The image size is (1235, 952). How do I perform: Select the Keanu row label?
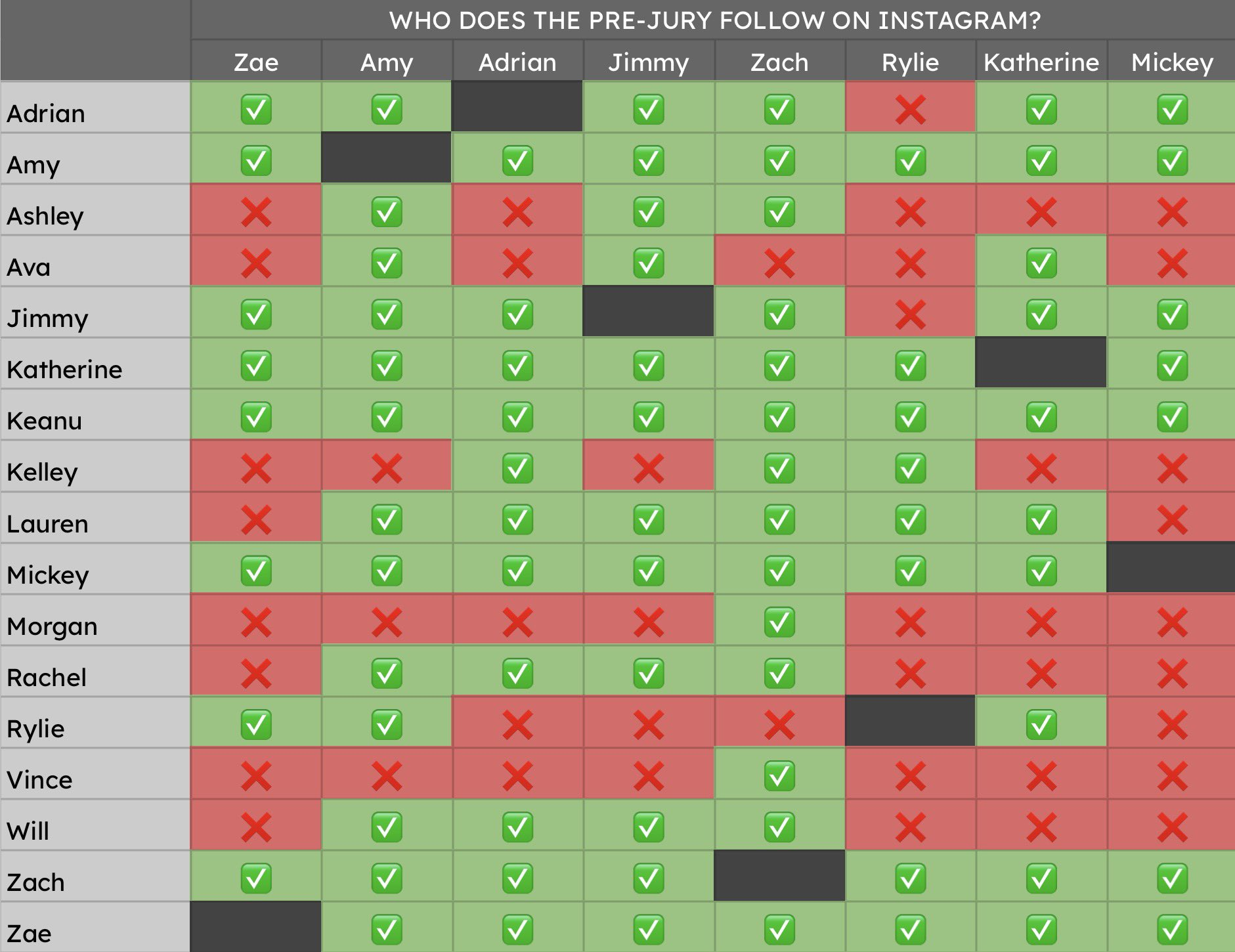[44, 420]
